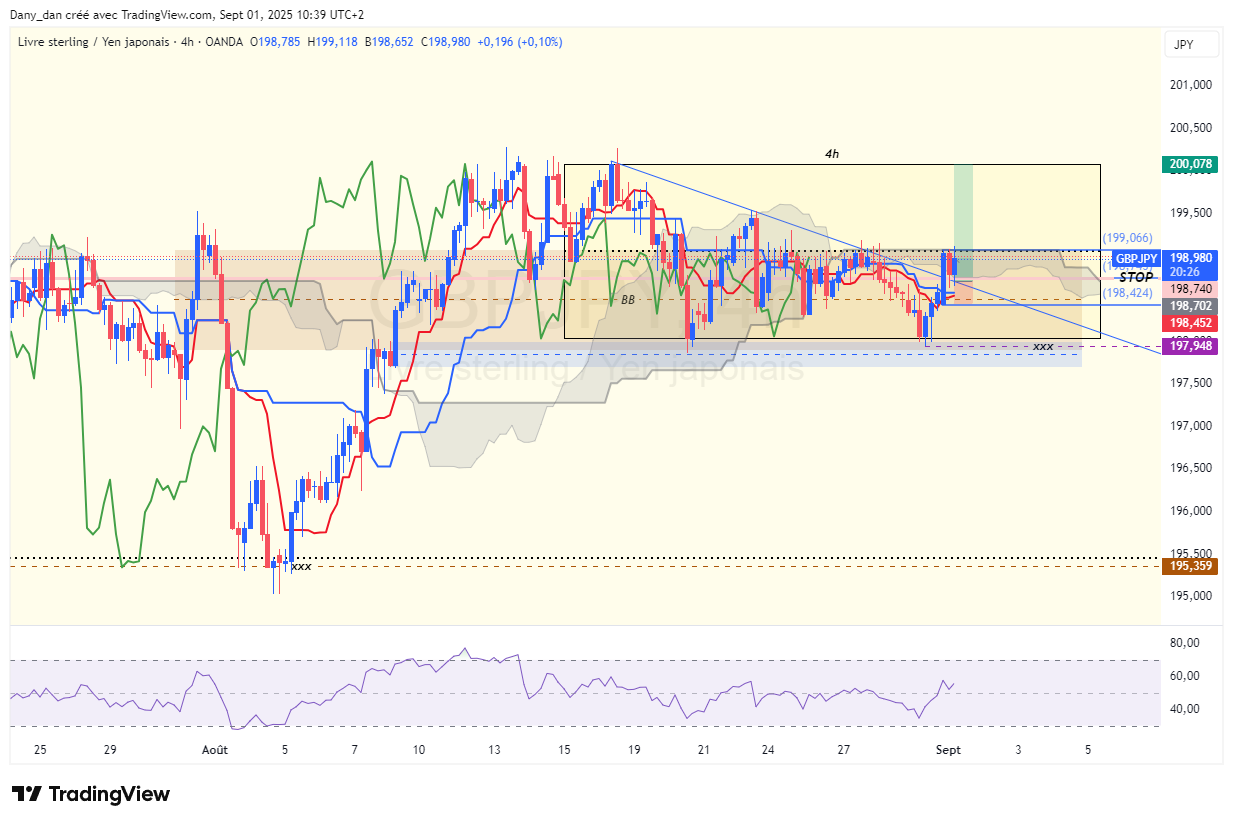Image resolution: width=1233 pixels, height=824 pixels.
Task: Click the change +0,196 (+0,10%) text
Action: click(x=520, y=42)
